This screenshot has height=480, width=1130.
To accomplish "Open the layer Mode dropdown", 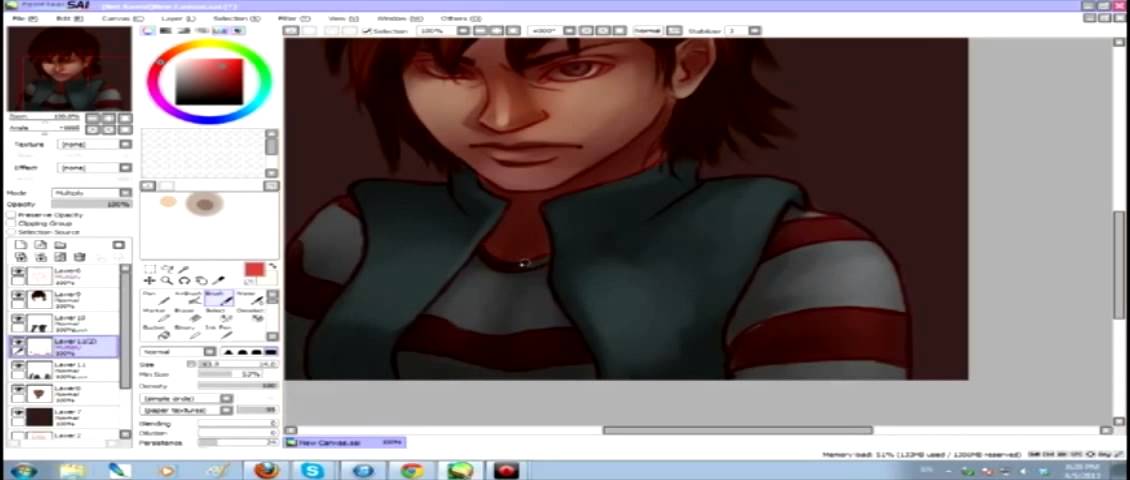I will click(x=92, y=193).
